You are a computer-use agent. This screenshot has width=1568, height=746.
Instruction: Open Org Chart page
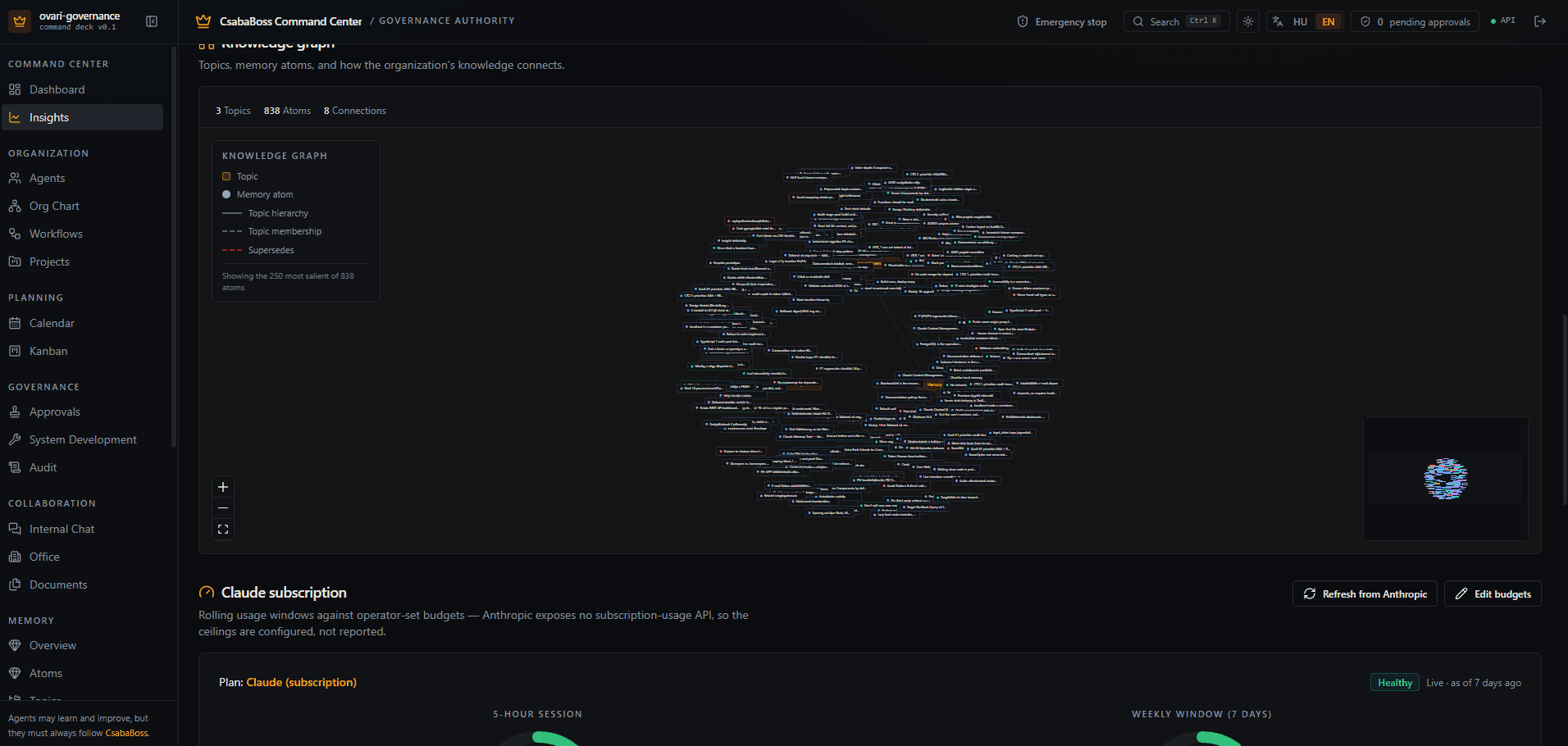[82, 206]
